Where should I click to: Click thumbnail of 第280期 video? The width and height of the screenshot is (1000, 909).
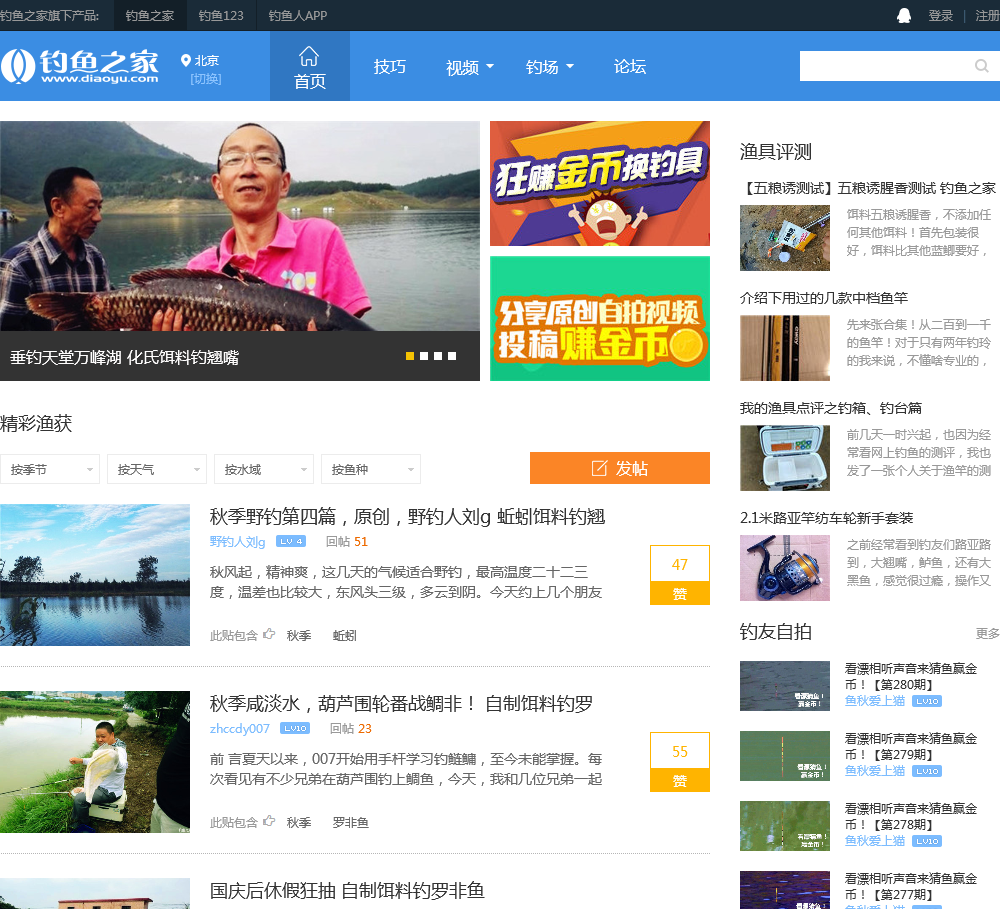pos(785,686)
